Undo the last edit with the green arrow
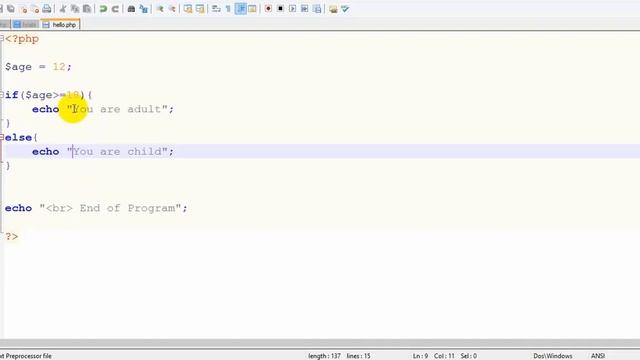 coord(103,9)
